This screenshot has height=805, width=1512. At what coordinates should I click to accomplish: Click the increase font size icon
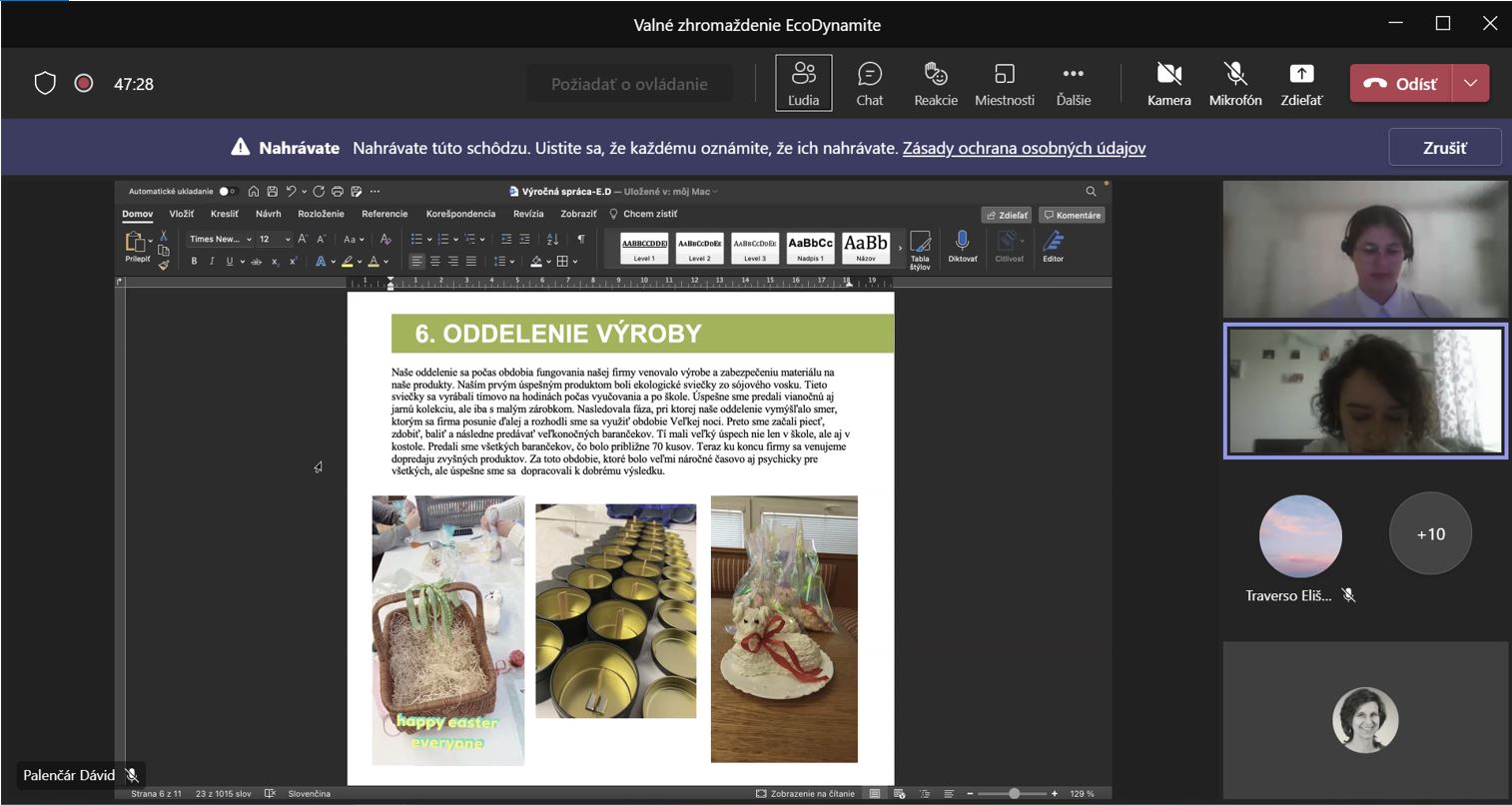coord(303,239)
